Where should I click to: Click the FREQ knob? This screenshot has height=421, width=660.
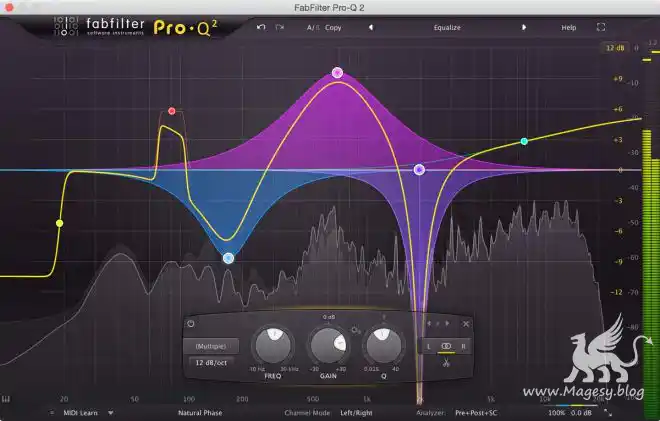(273, 346)
